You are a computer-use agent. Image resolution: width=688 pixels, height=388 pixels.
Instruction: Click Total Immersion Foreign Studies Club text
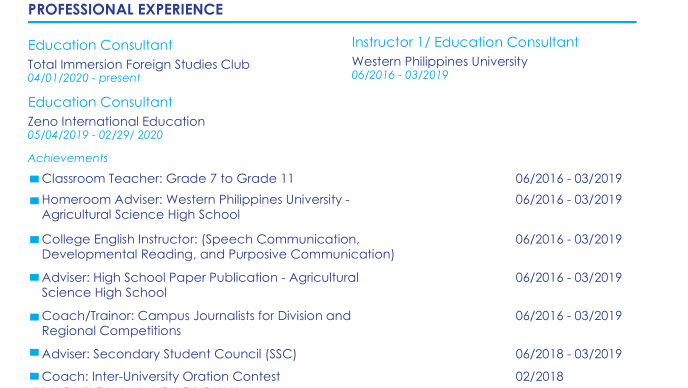click(139, 65)
